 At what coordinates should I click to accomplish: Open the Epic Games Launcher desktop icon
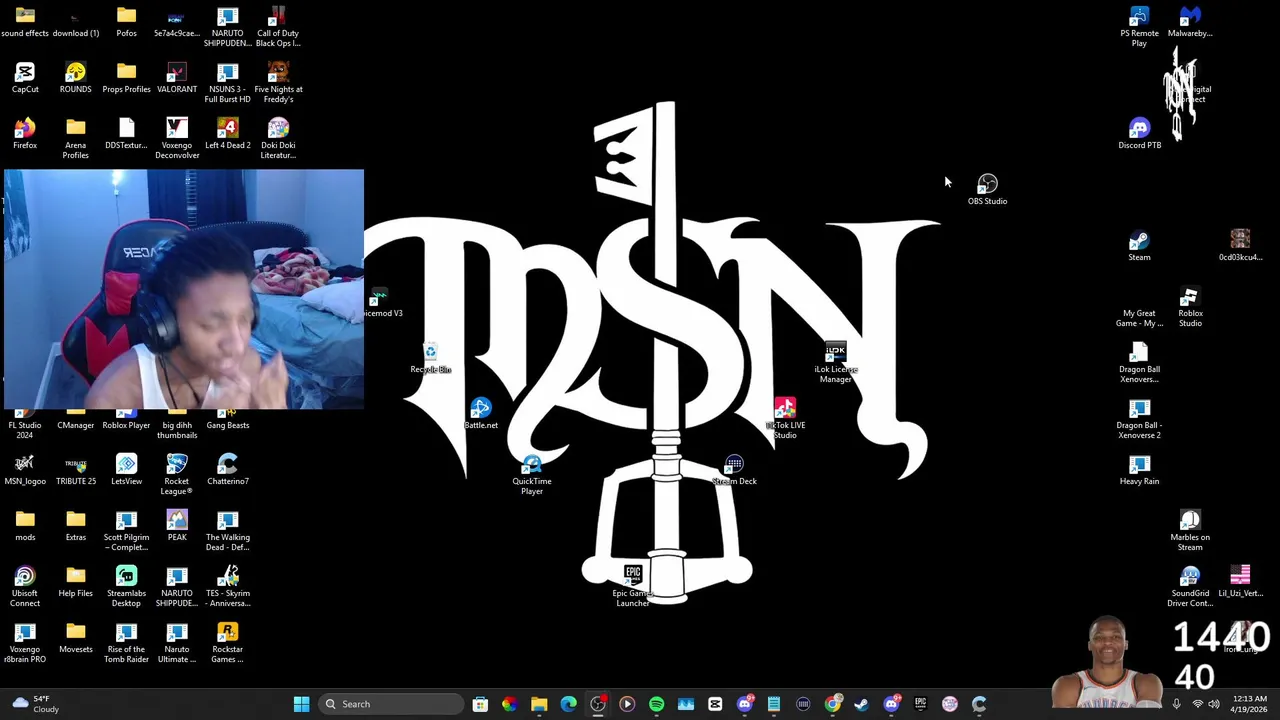coord(632,586)
